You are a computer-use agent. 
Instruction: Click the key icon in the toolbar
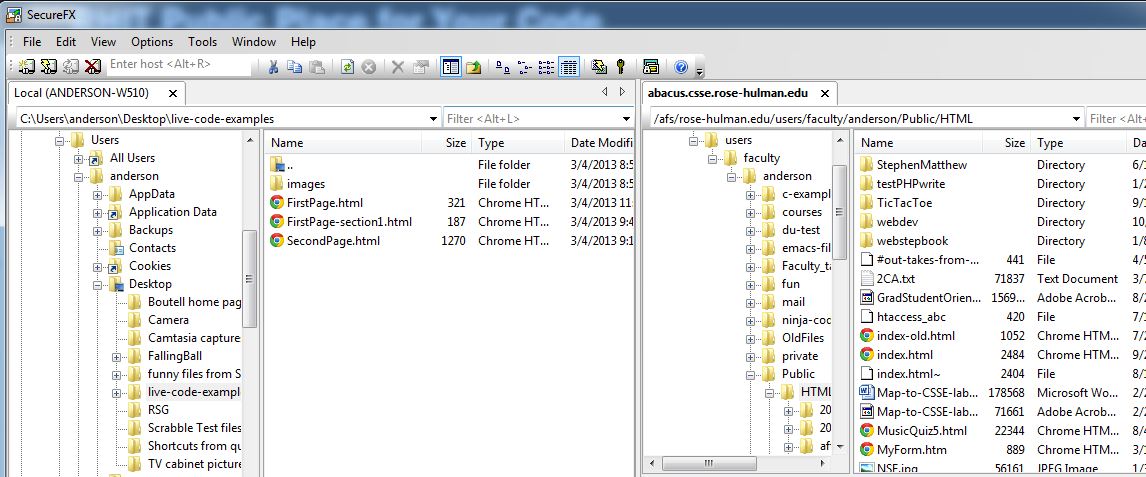620,67
